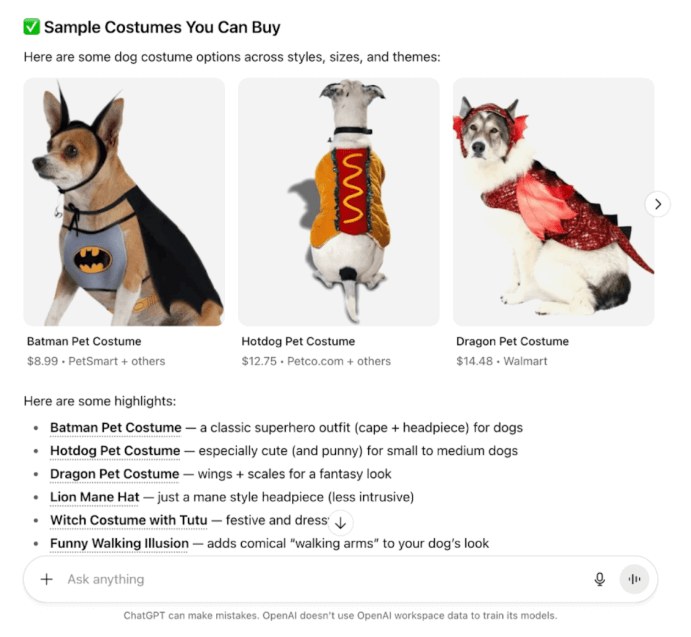The height and width of the screenshot is (637, 691).
Task: Open the Hotdog Pet Costume product image
Action: point(339,202)
